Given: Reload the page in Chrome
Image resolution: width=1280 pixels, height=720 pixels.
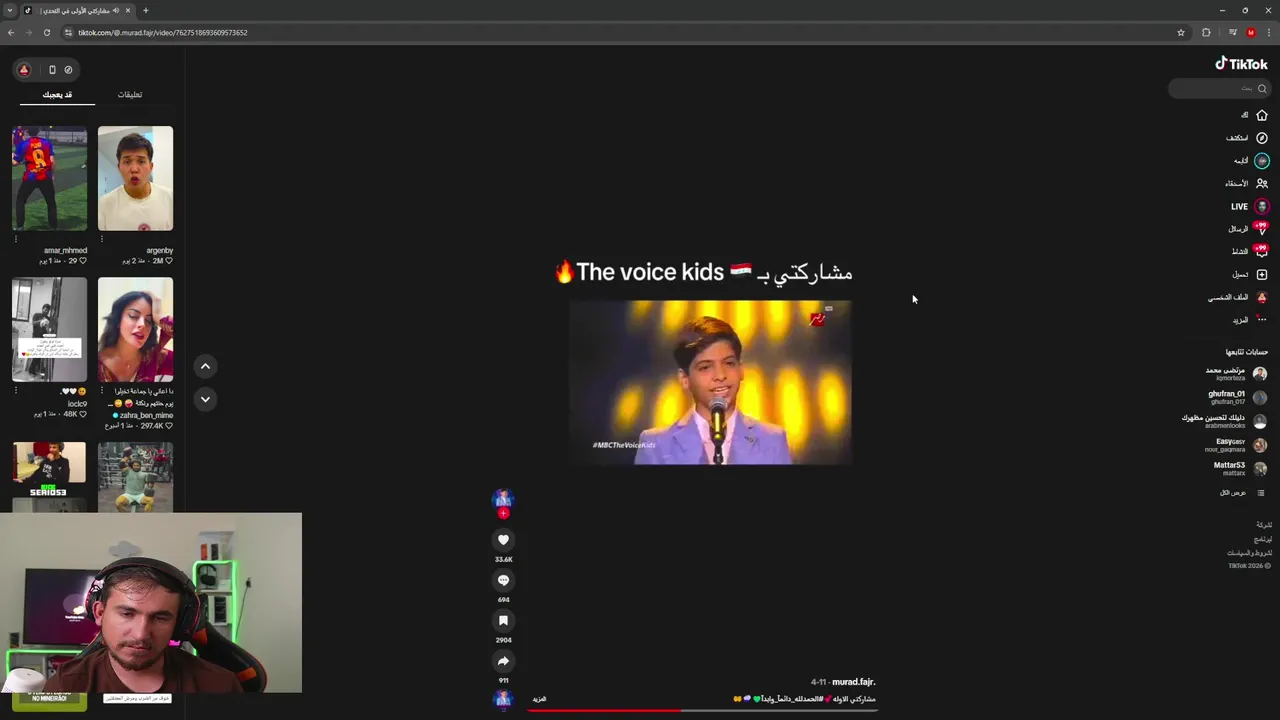Looking at the screenshot, I should point(46,32).
